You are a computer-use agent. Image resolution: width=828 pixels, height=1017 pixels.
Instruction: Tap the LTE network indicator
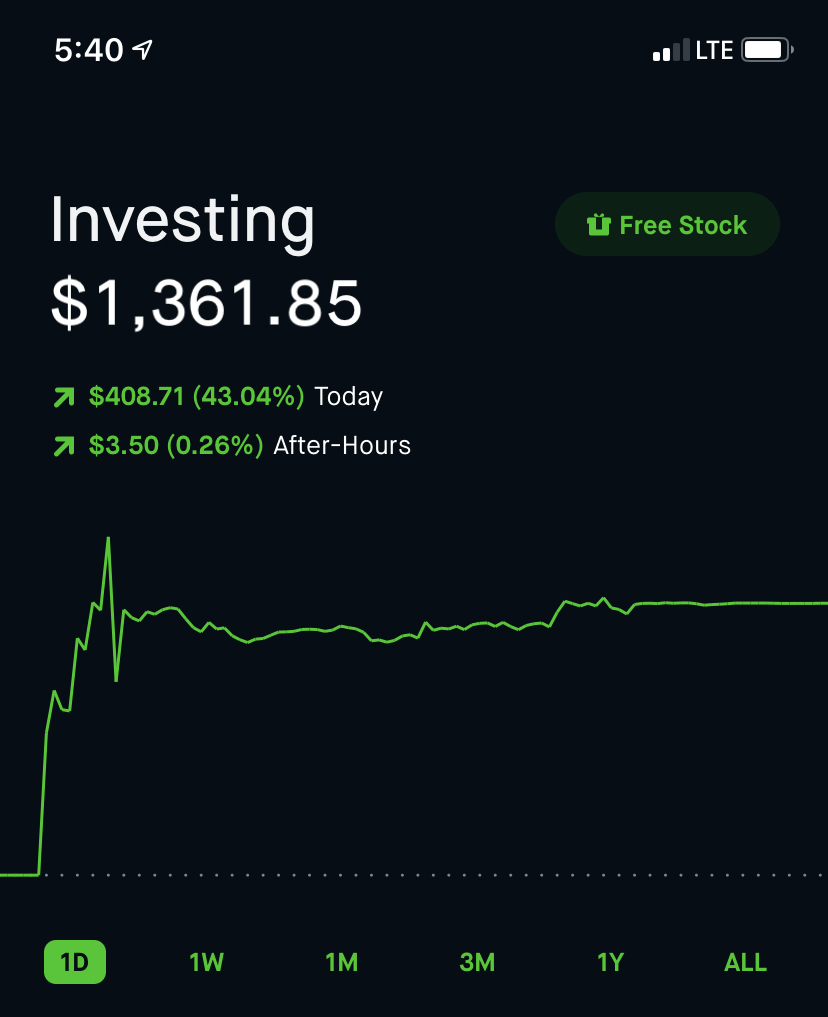[x=714, y=50]
